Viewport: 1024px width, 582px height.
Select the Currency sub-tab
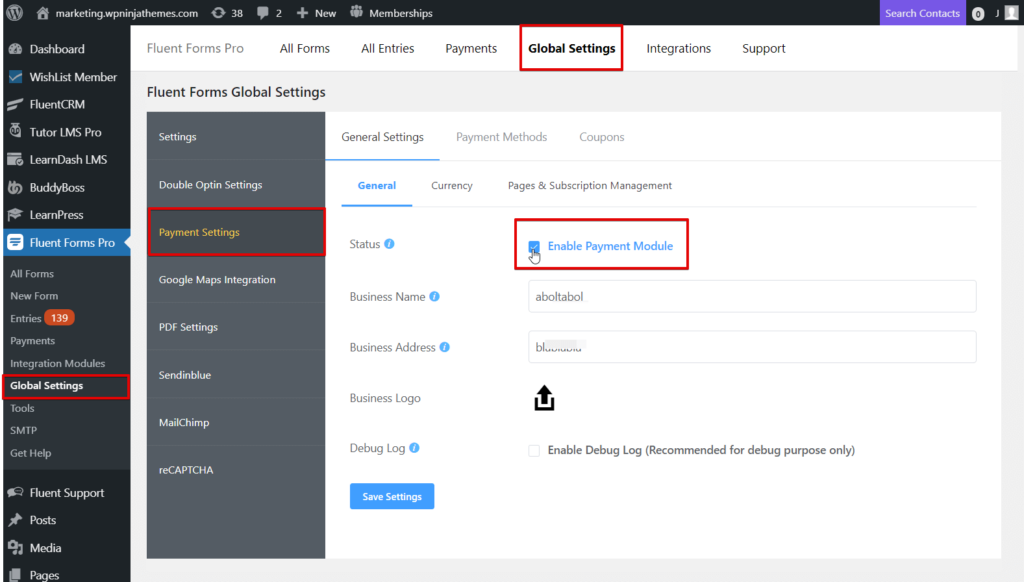[x=452, y=186]
